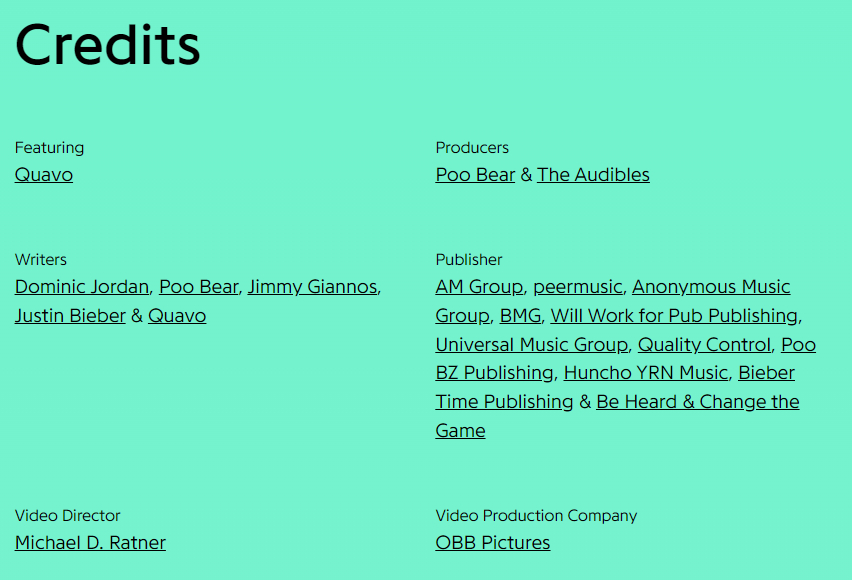
Task: Visit OBB Pictures production company link
Action: pyautogui.click(x=493, y=543)
